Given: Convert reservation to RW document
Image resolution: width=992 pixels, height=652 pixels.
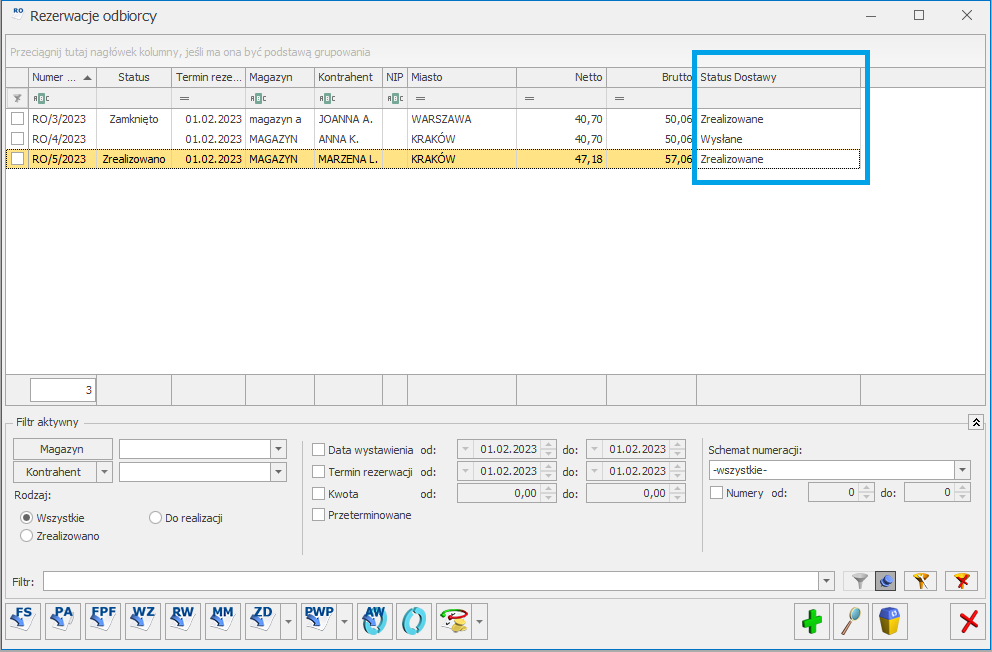Looking at the screenshot, I should tap(183, 621).
